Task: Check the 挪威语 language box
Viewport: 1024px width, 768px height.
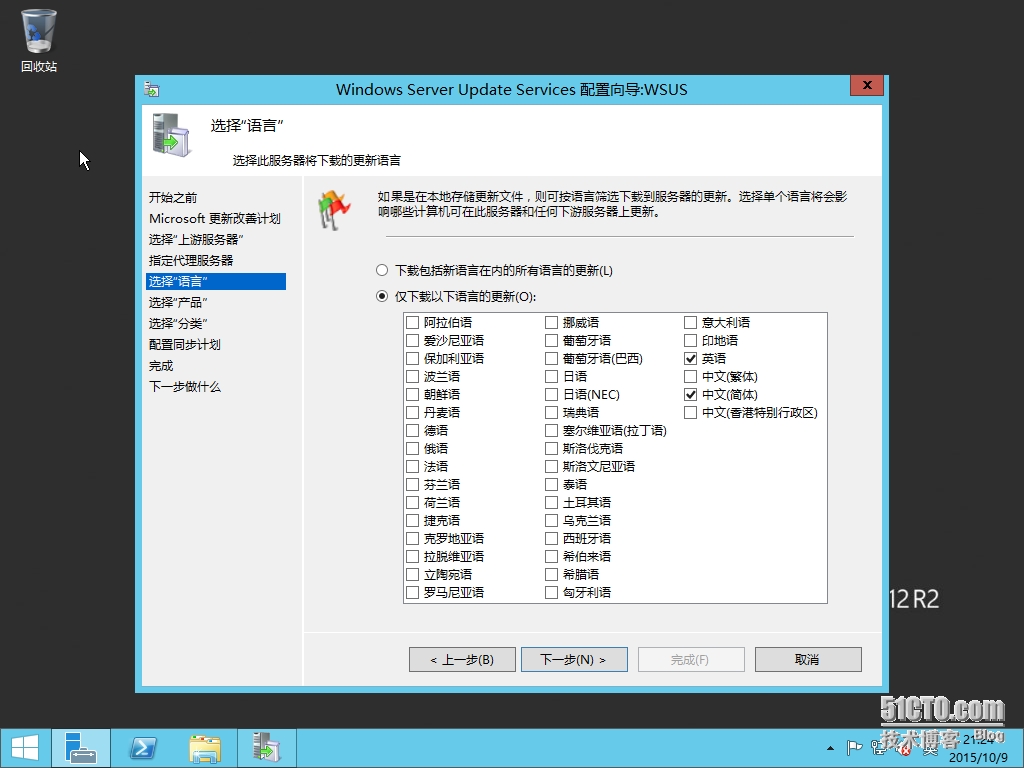Action: pos(551,323)
